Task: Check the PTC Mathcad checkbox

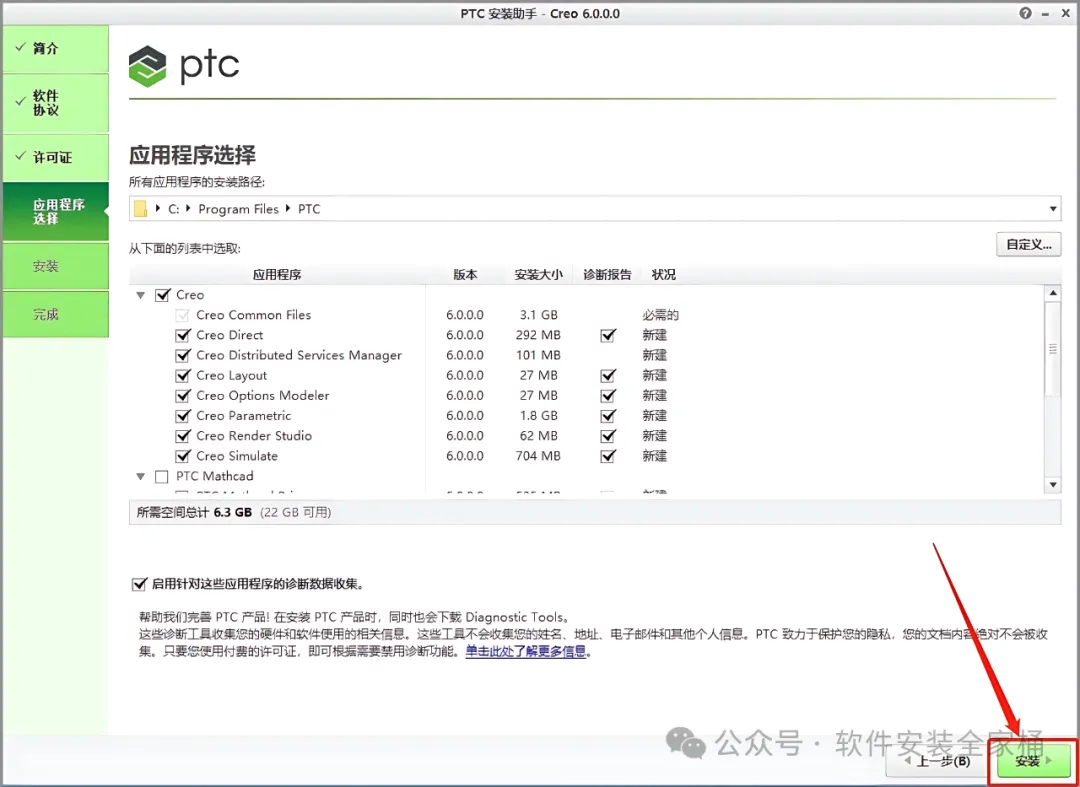Action: point(162,476)
